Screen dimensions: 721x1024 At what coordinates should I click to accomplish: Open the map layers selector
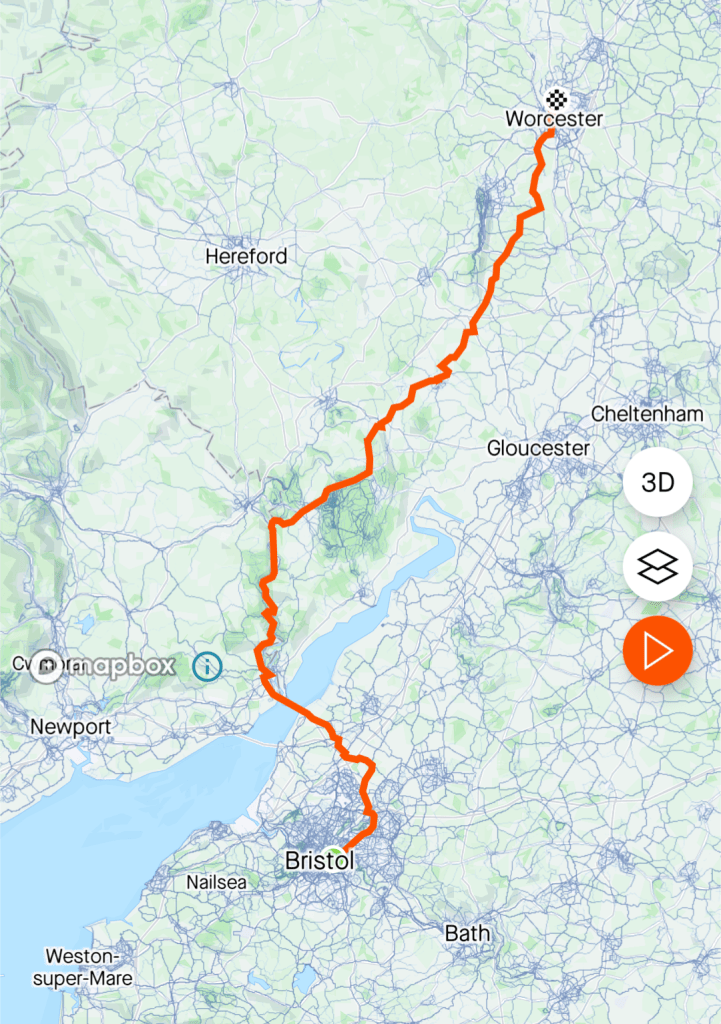tap(657, 566)
